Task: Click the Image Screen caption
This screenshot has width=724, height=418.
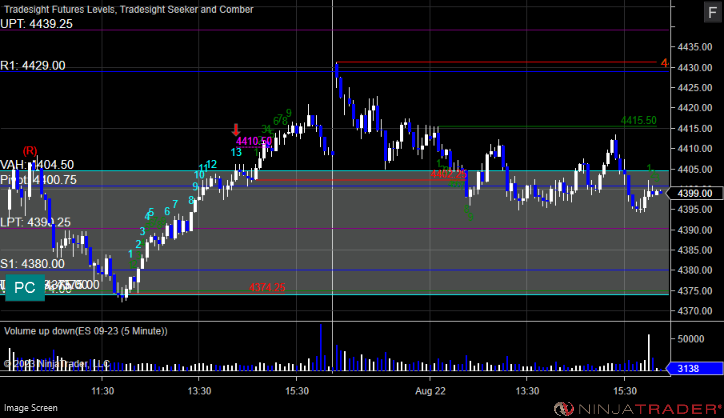Action: click(x=31, y=408)
